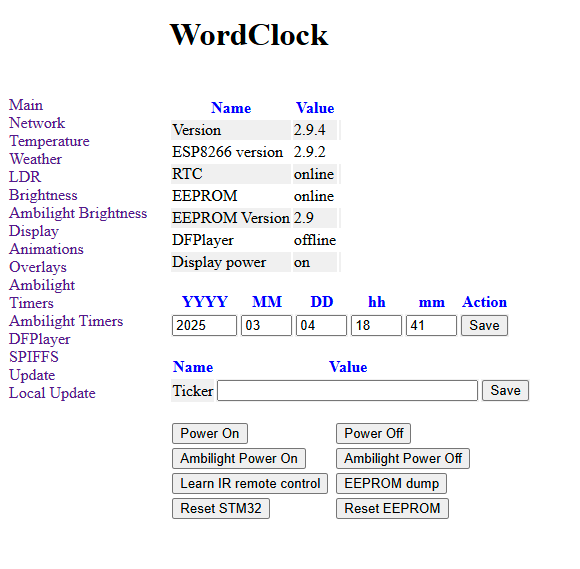Save the Ticker text
Screen dimensions: 580x569
point(505,391)
